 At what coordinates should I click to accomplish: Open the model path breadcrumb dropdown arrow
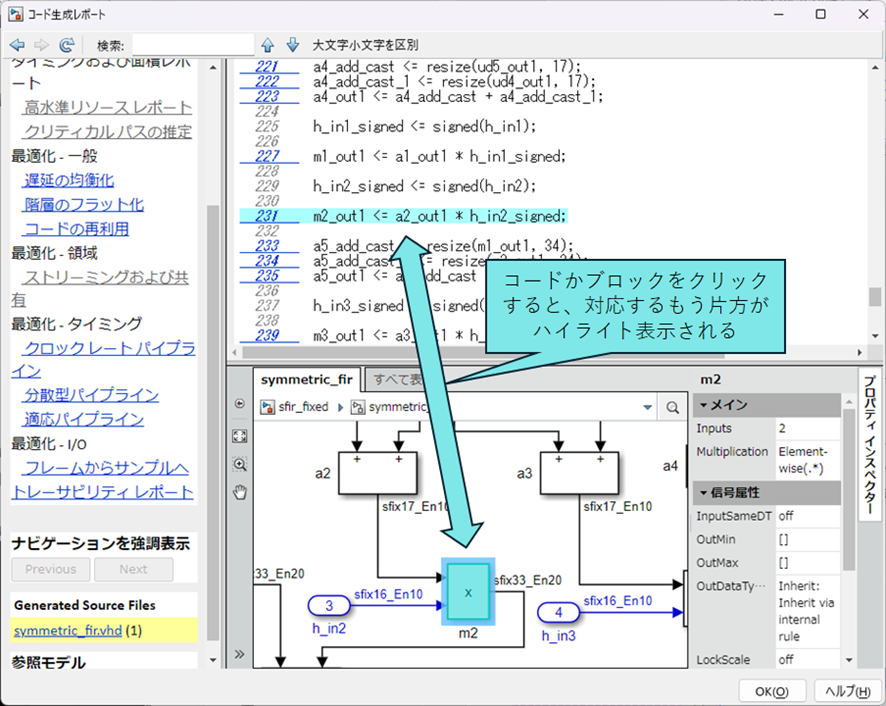pyautogui.click(x=648, y=408)
